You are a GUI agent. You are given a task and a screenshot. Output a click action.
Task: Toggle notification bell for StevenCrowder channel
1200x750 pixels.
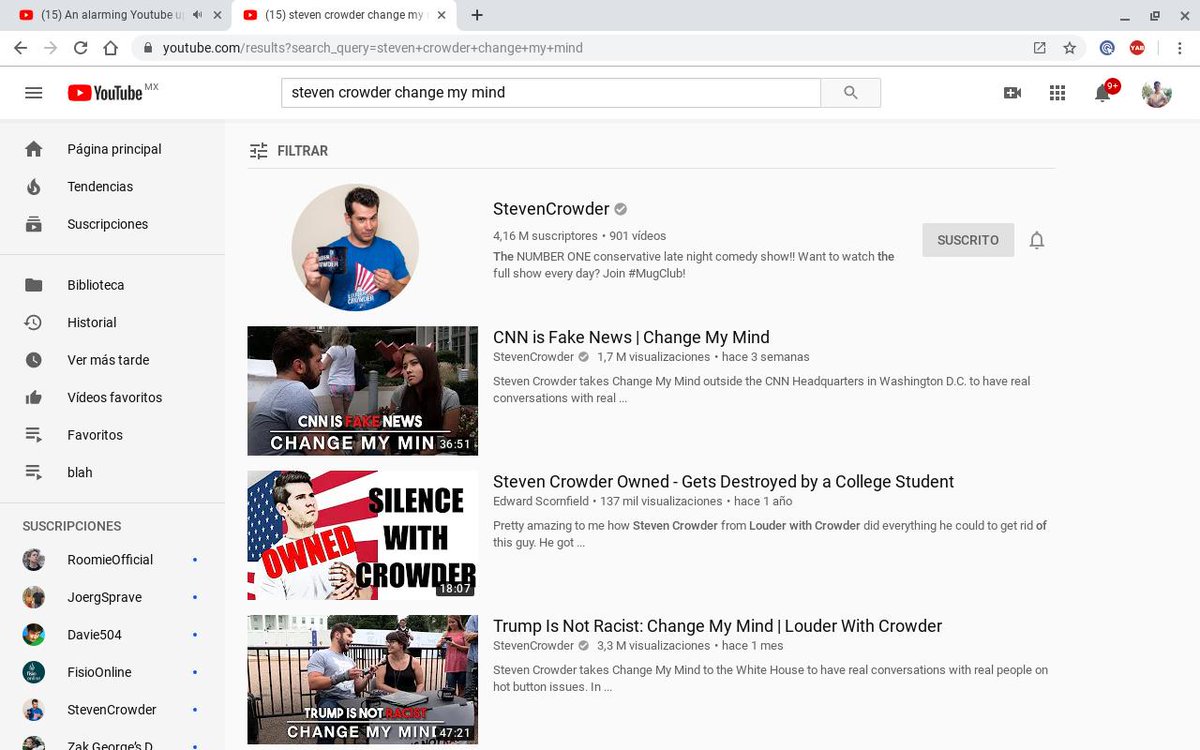tap(1037, 240)
